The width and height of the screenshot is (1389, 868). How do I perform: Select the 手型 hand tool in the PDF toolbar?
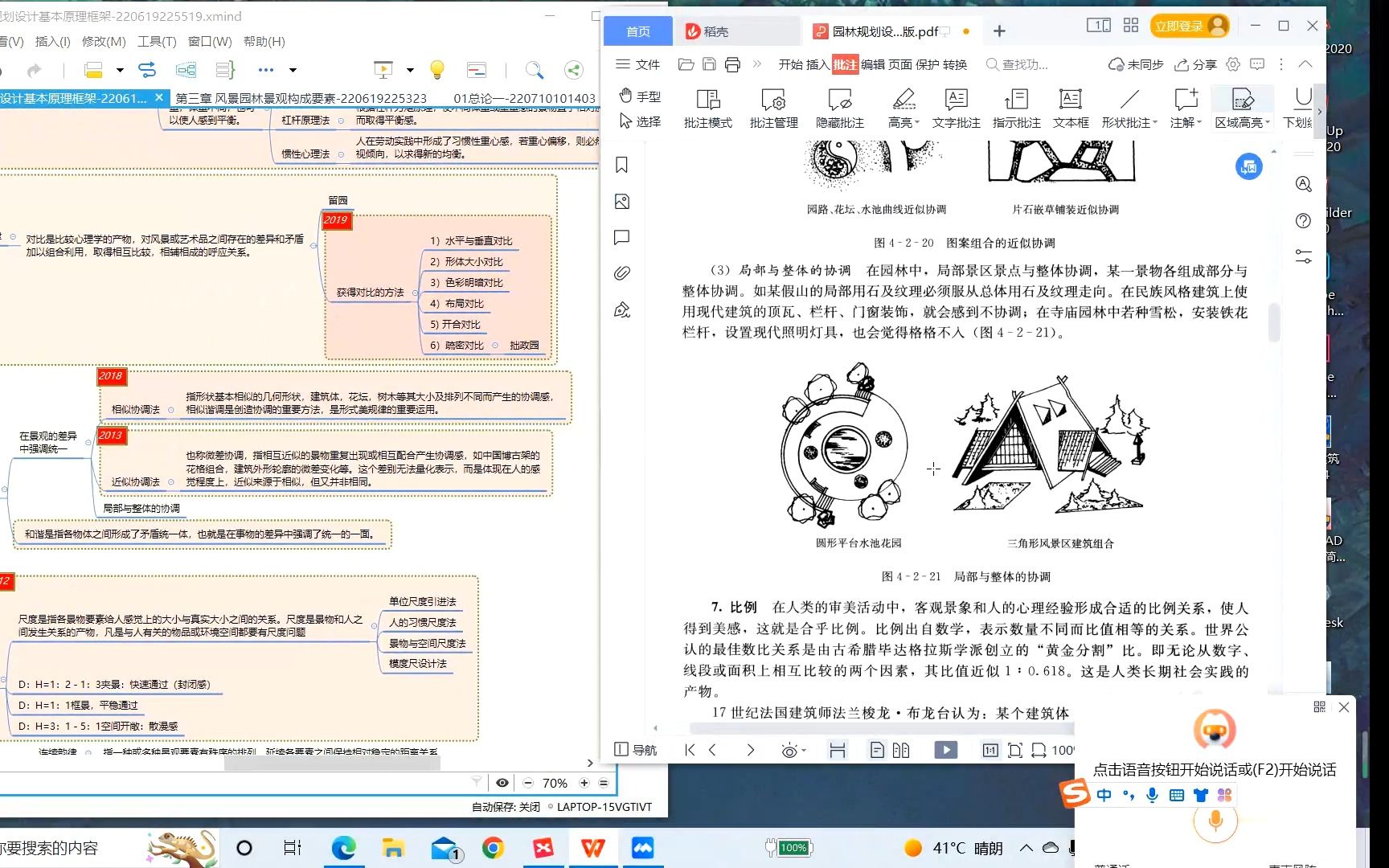point(640,96)
